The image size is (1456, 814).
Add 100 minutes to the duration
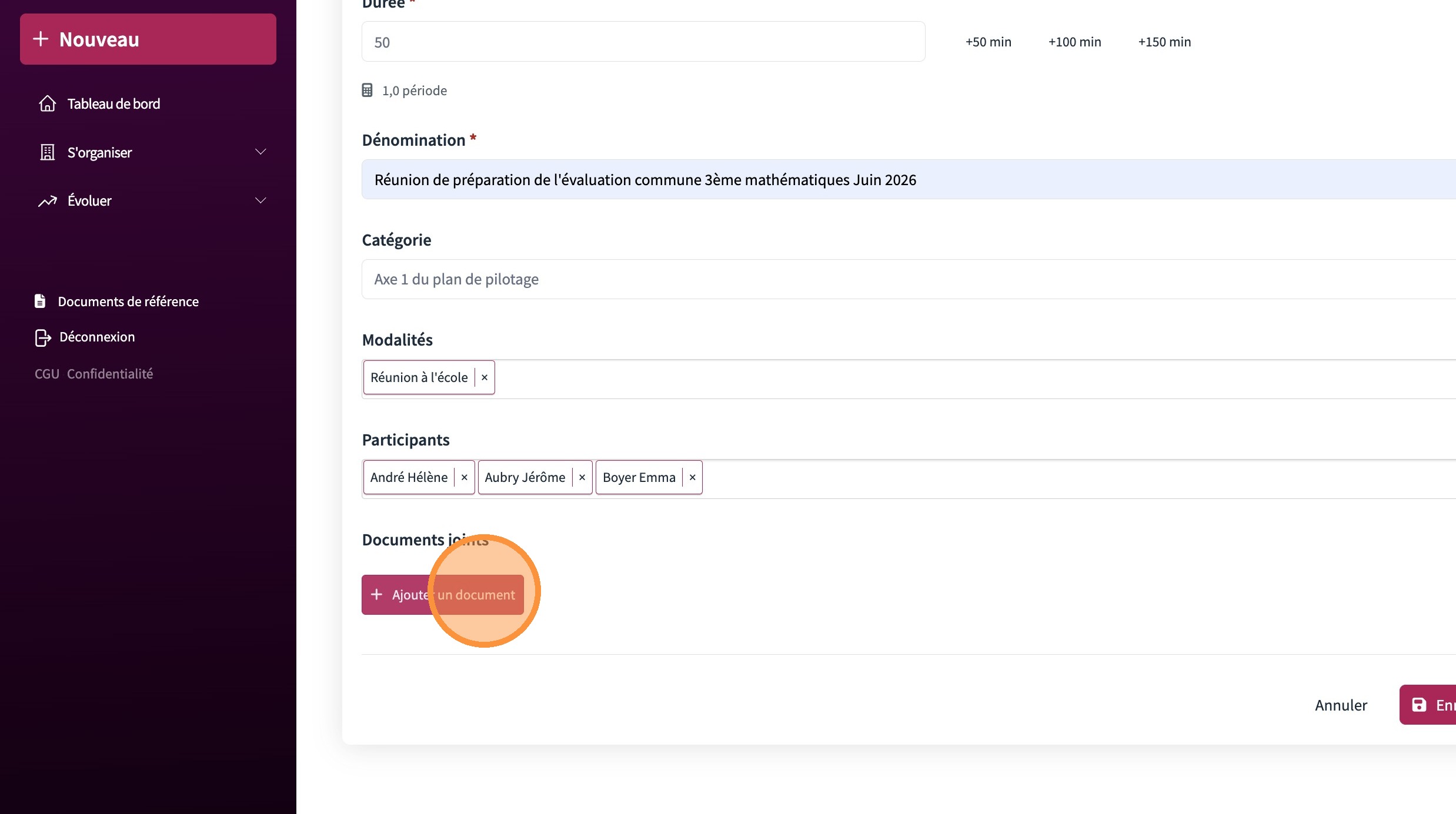pos(1074,42)
